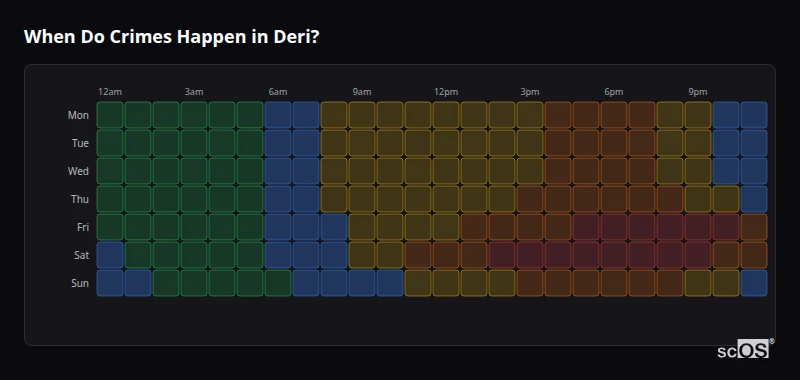Screen dimensions: 800x380
Task: Click the Sunday 9am blue cell
Action: tap(362, 283)
